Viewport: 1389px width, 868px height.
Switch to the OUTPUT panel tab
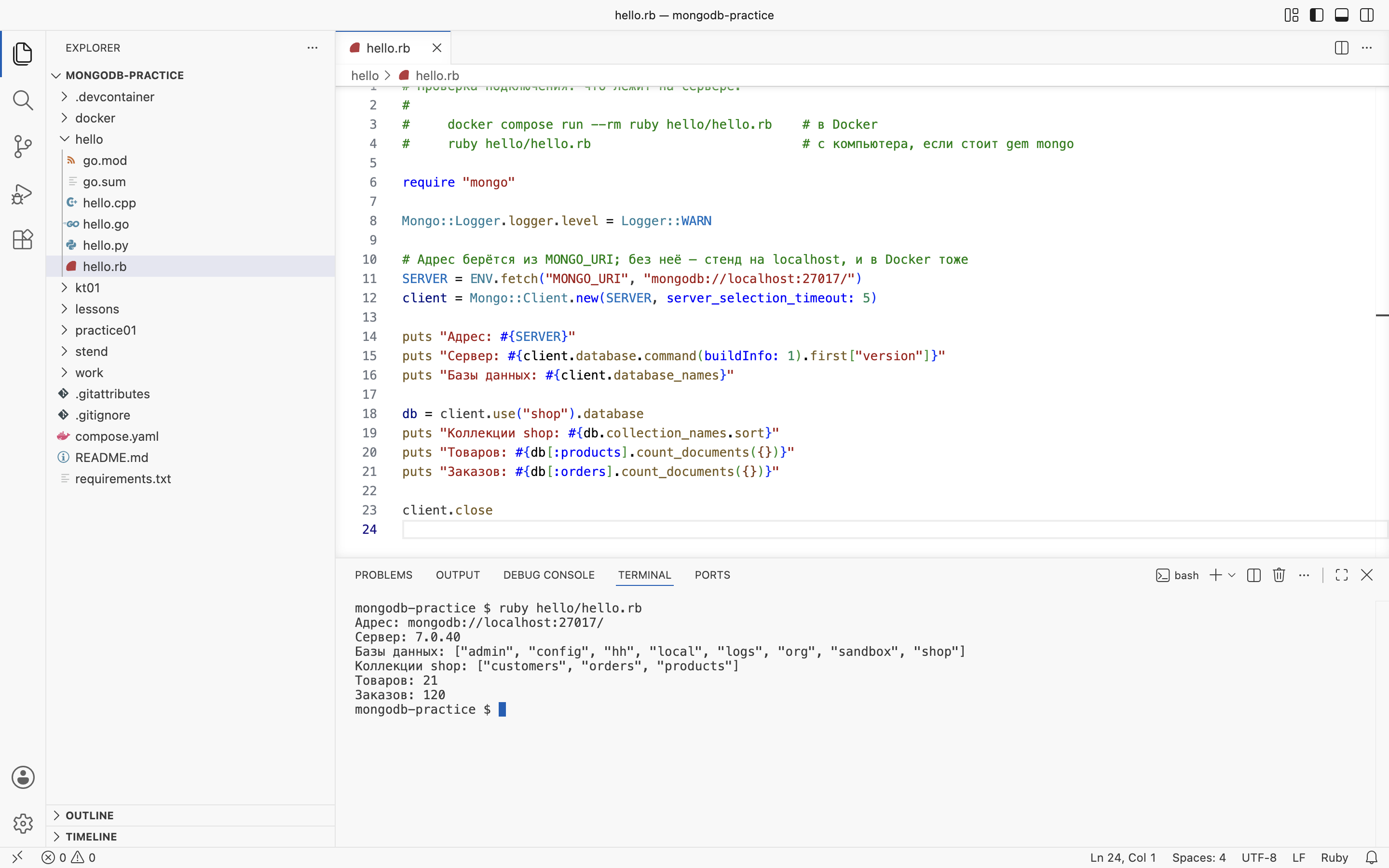coord(457,575)
